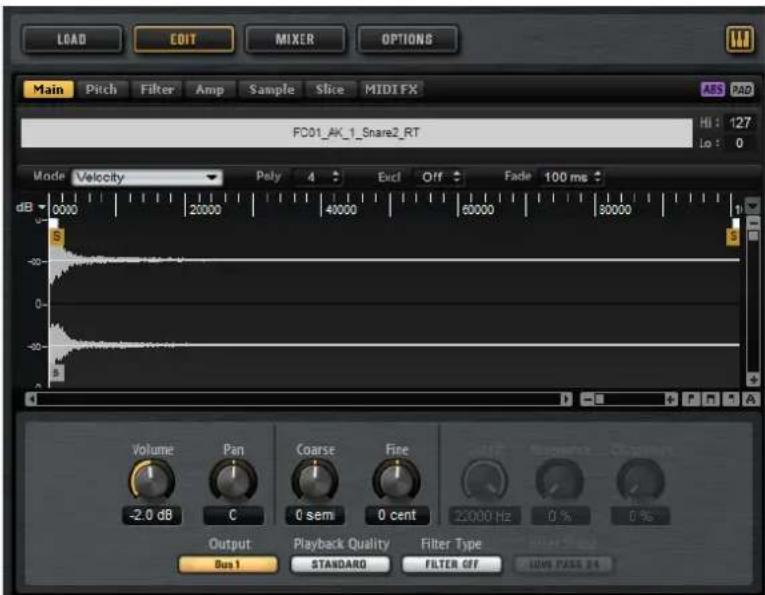Click the Pan knob
Screen dimensions: 765x595
[x=233, y=480]
